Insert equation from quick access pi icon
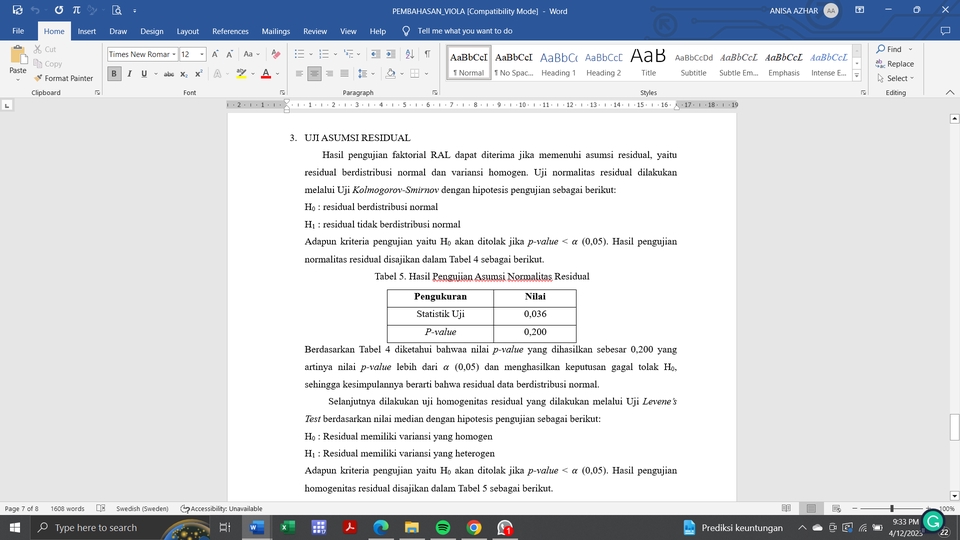This screenshot has height=540, width=960. [x=77, y=10]
